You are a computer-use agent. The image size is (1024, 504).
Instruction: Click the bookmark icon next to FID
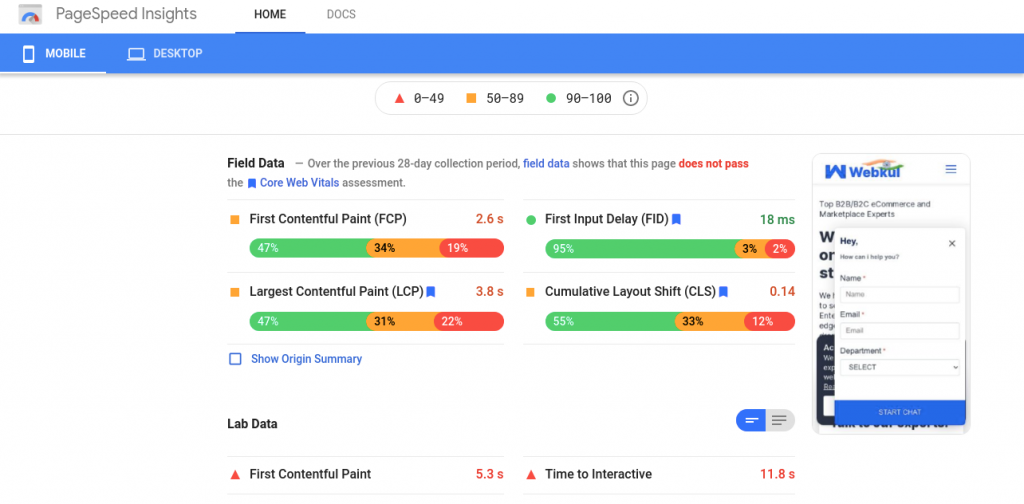677,219
